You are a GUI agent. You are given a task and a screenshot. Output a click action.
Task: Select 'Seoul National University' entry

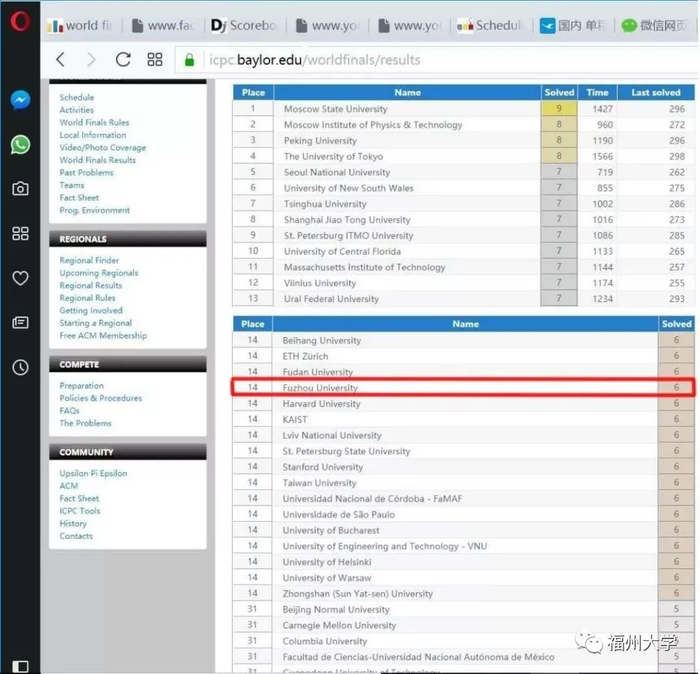coord(337,172)
